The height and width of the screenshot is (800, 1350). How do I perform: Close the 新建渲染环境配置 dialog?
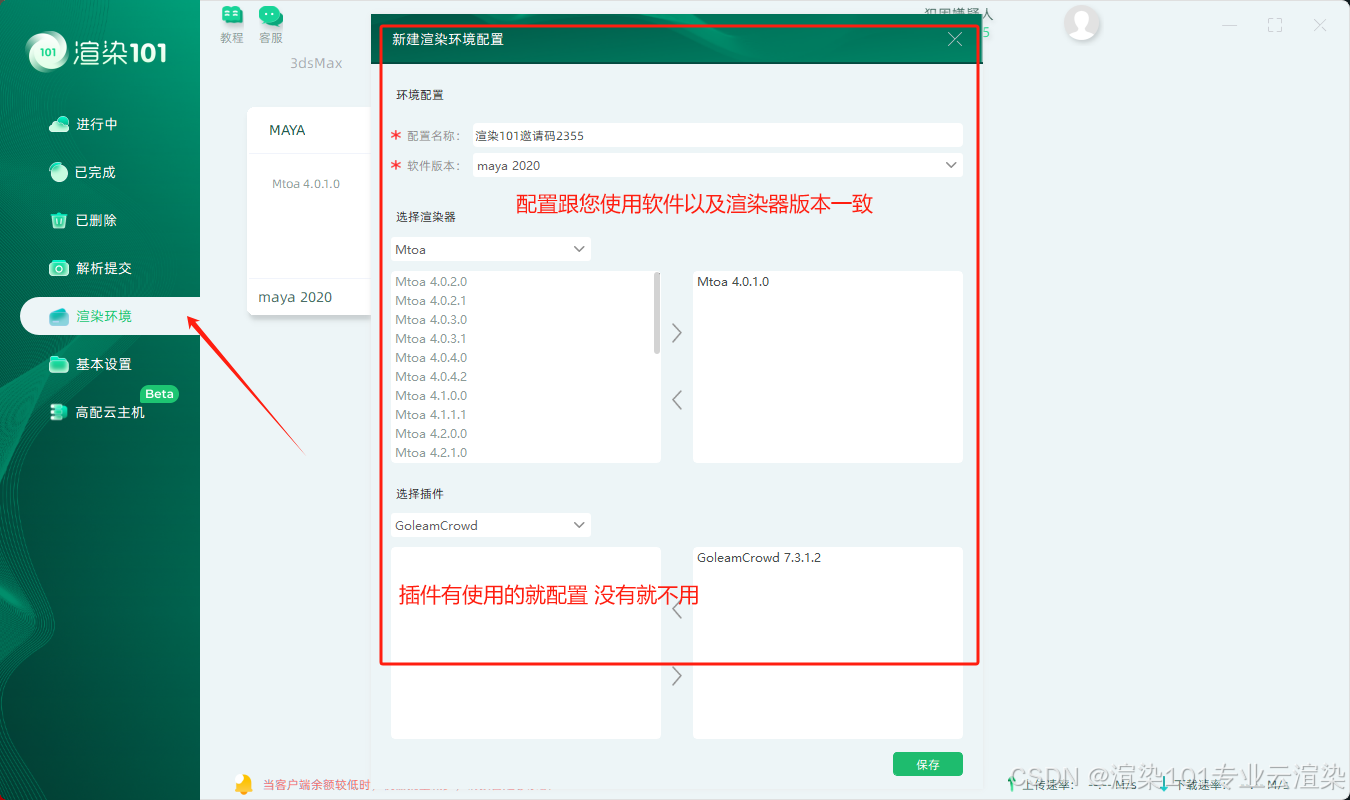[955, 39]
